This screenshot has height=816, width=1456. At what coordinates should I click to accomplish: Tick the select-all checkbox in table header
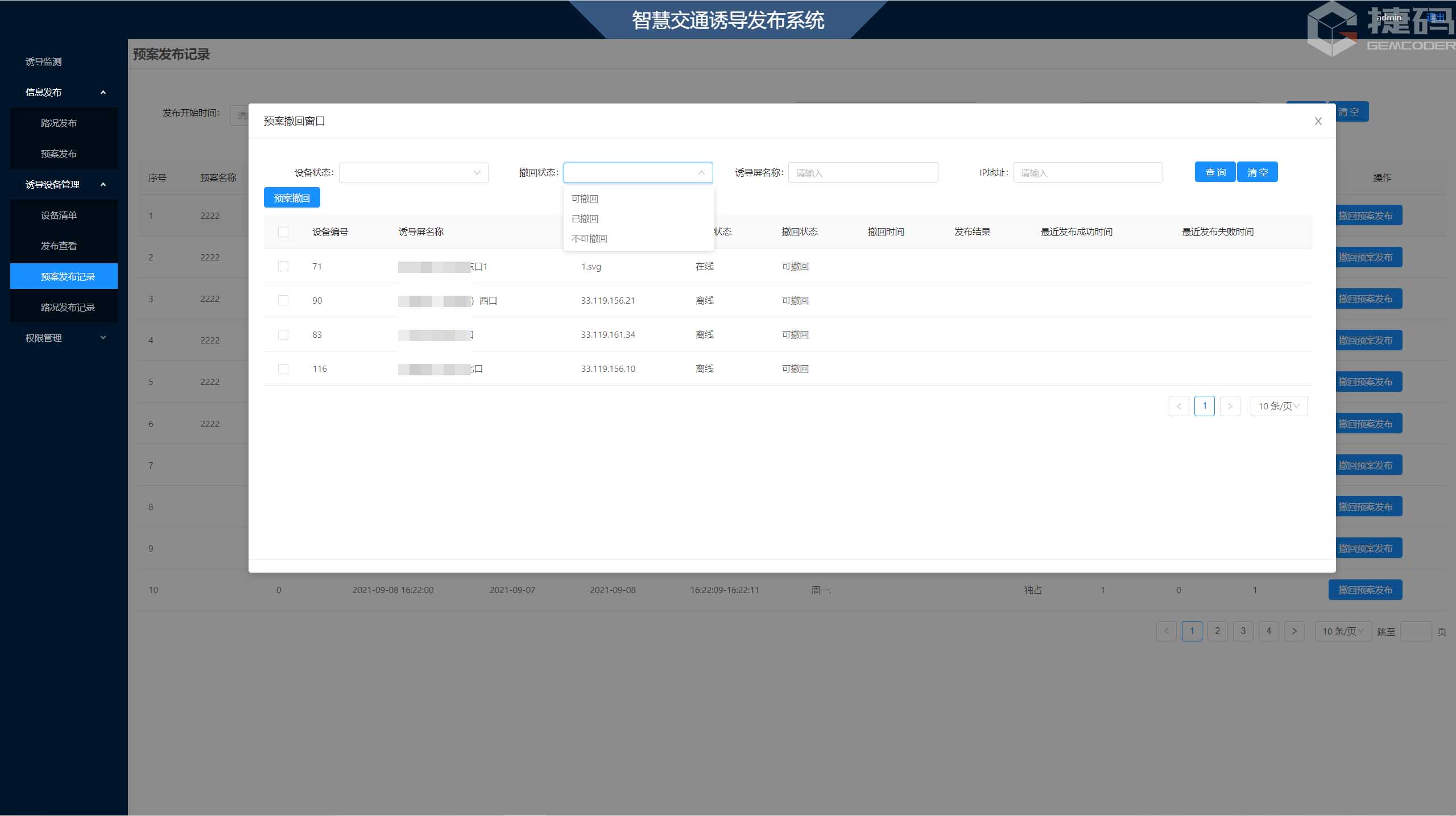click(283, 232)
